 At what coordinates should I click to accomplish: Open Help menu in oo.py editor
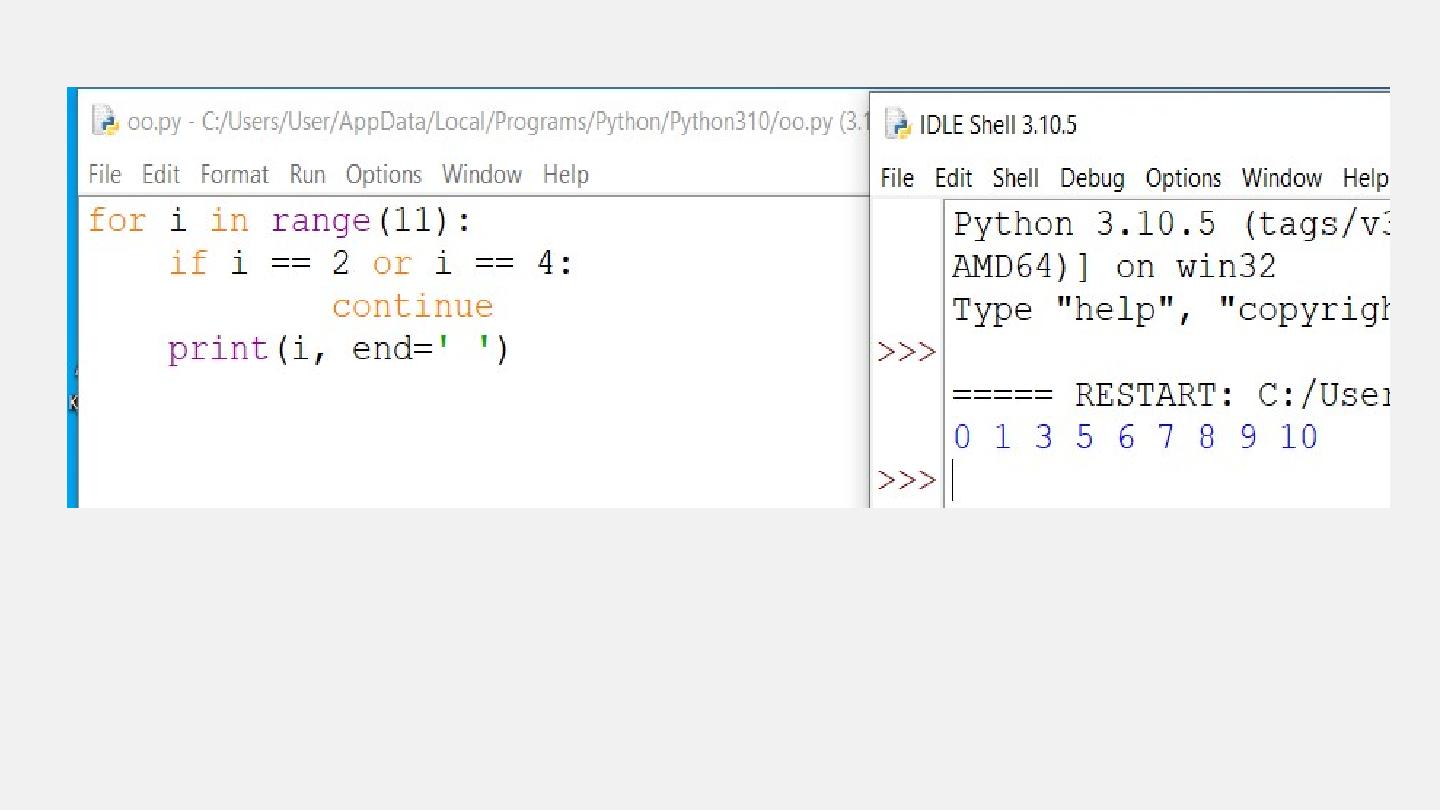coord(566,174)
